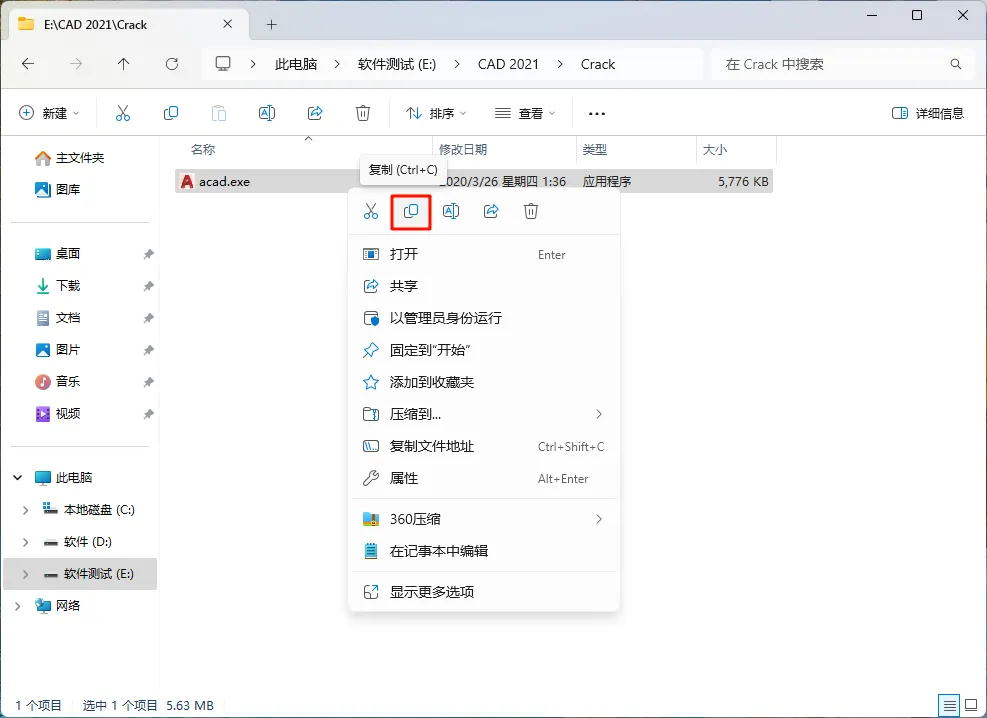The image size is (987, 718).
Task: Expand the 网络 tree node
Action: (18, 606)
